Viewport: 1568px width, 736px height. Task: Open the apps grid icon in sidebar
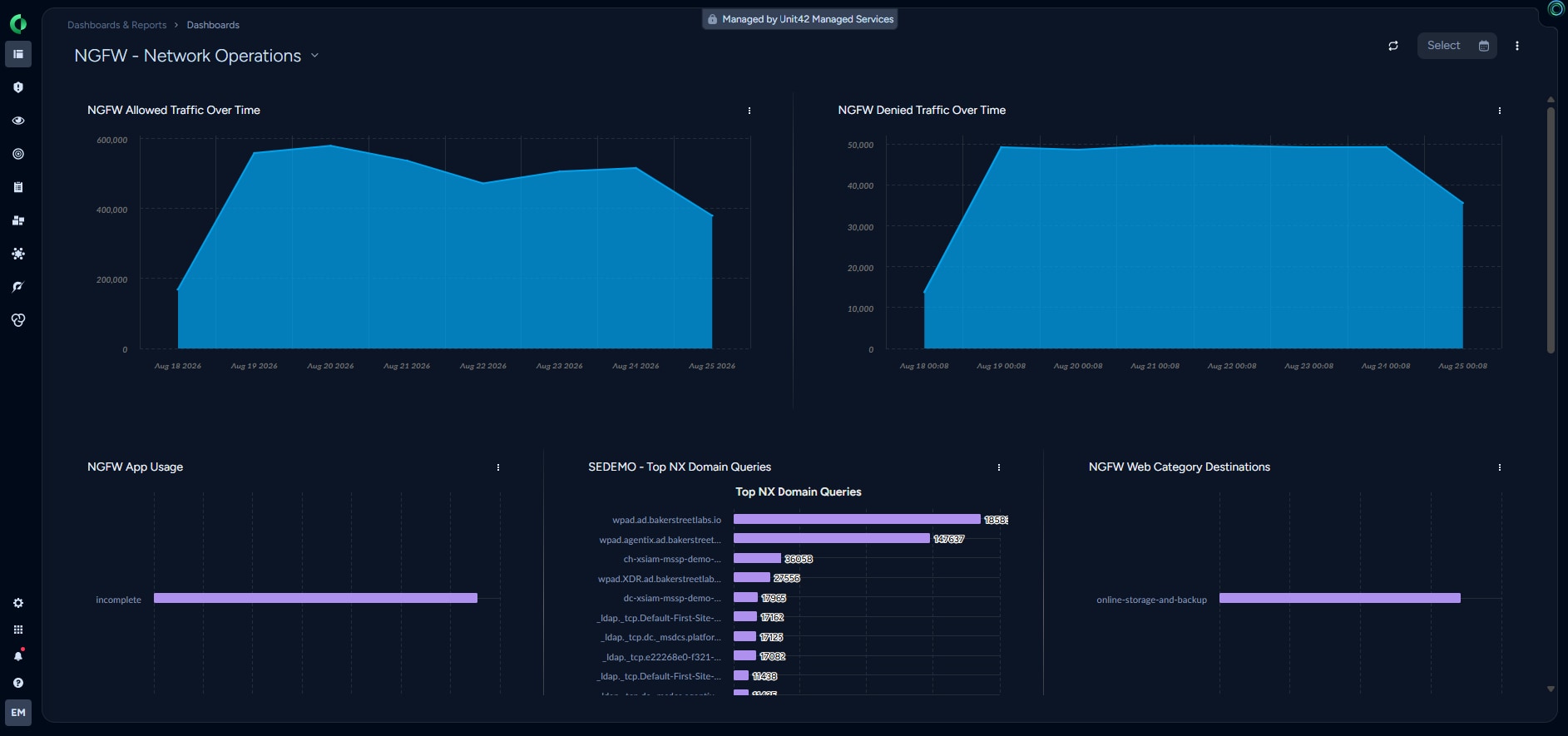coord(18,630)
